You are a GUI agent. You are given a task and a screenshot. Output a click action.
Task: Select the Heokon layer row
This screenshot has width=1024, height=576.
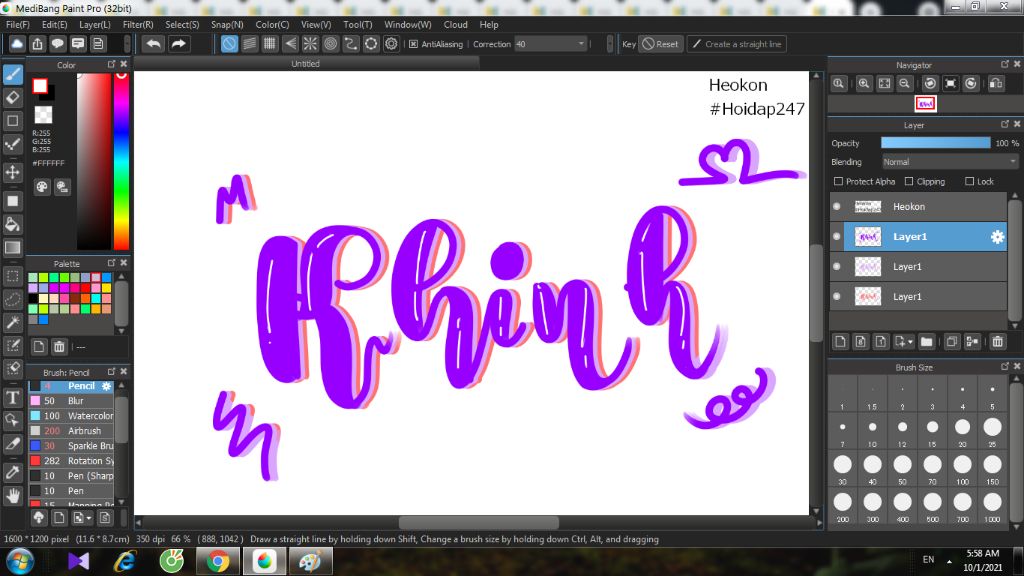[x=918, y=206]
